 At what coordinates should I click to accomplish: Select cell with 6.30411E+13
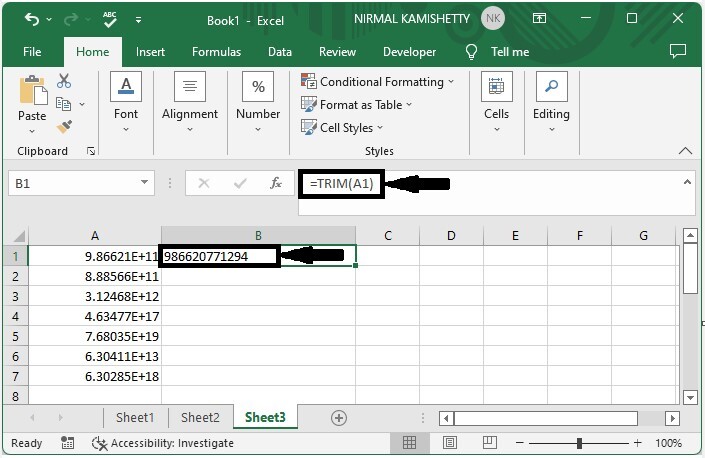tap(95, 356)
